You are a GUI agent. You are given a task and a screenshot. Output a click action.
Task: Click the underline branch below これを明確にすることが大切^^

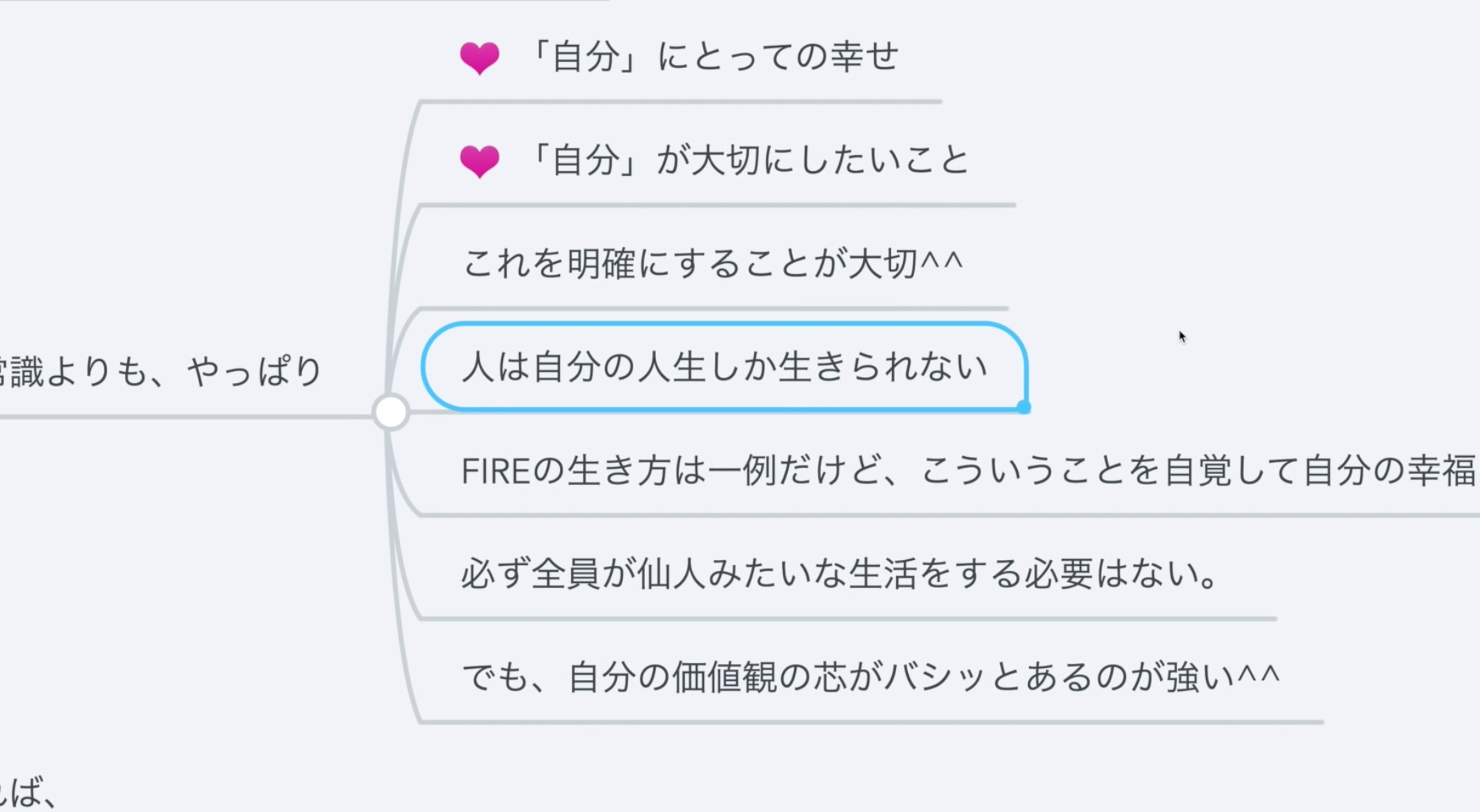coord(713,308)
